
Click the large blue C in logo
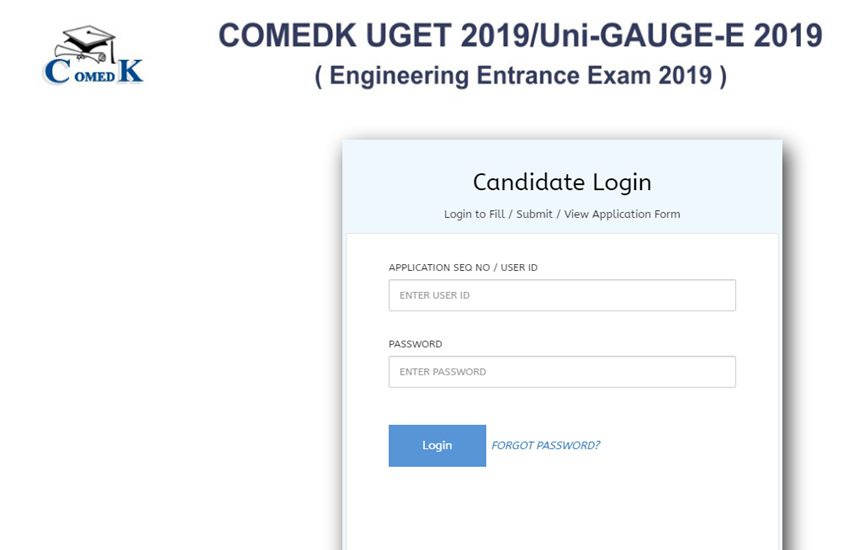coord(56,71)
